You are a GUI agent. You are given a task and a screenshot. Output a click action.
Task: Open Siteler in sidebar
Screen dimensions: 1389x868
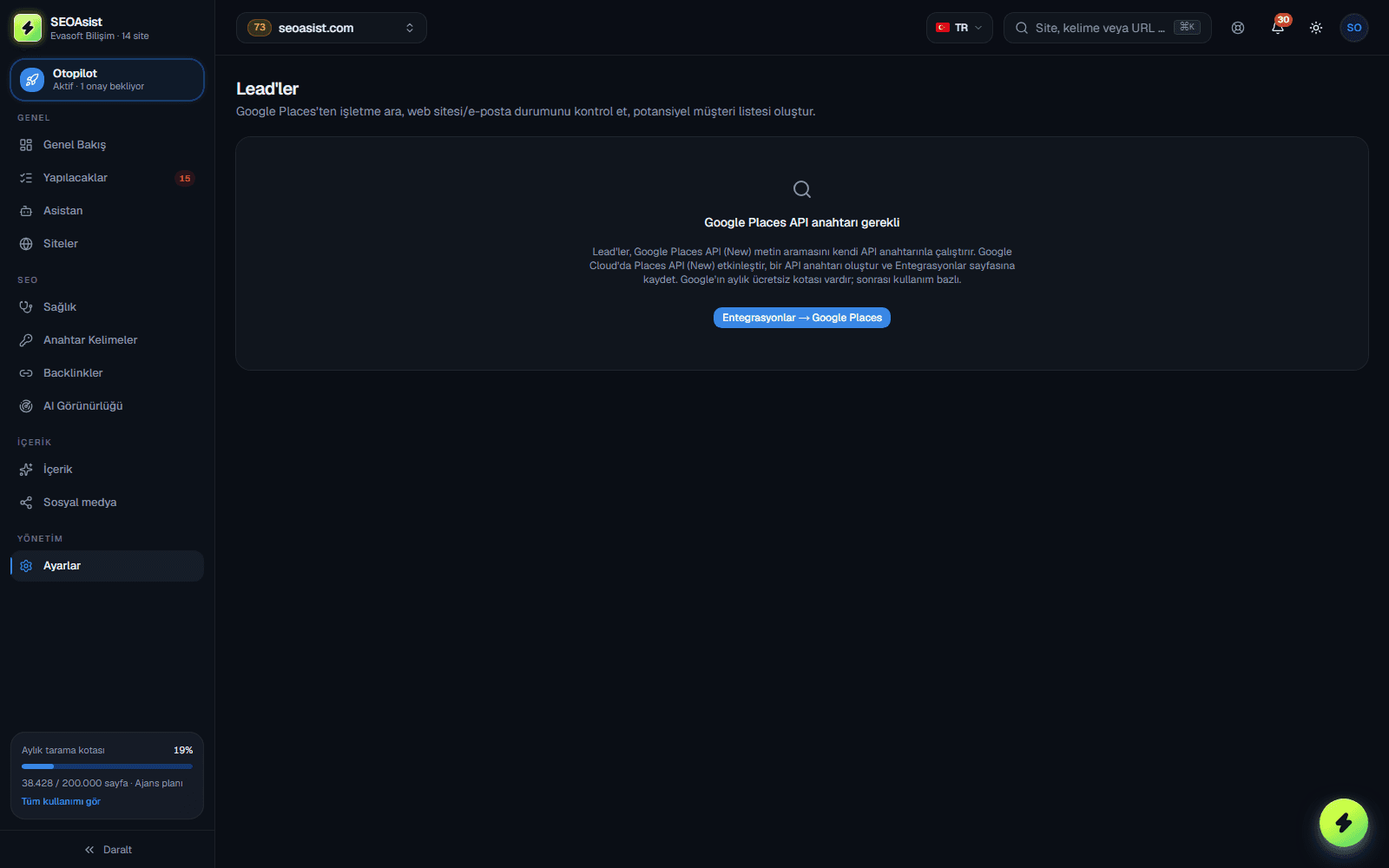point(107,244)
